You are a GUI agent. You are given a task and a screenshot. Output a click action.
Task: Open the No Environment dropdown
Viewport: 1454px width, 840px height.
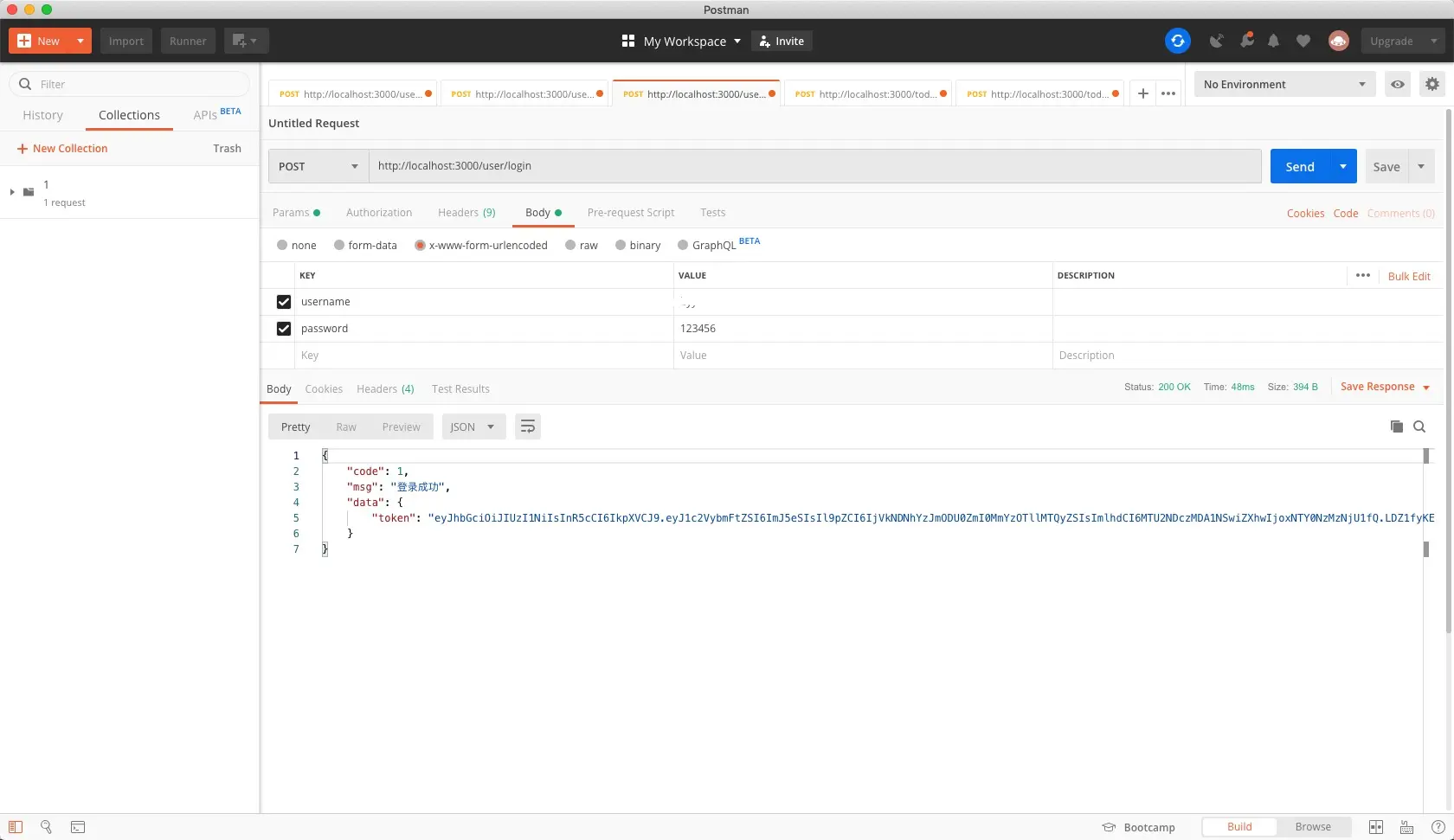click(1284, 84)
